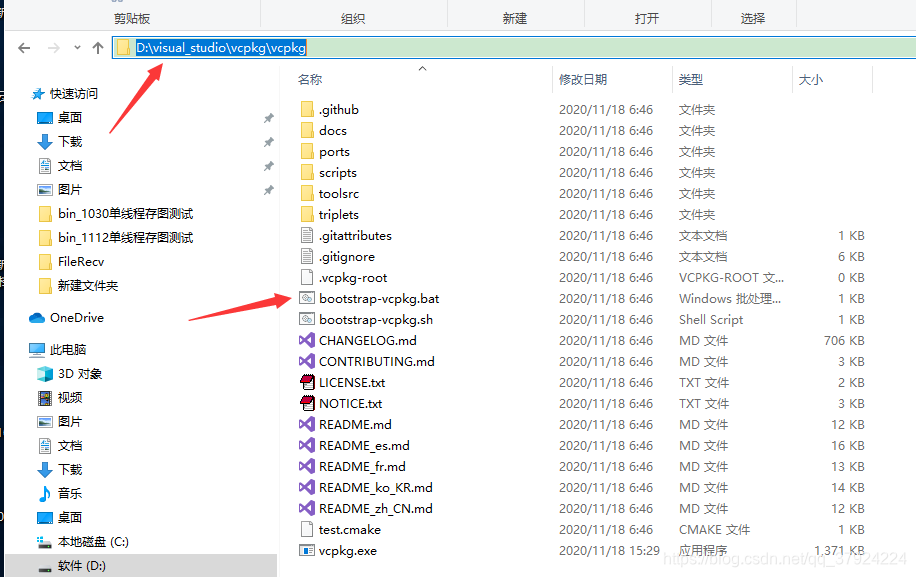Select the .github folder icon
This screenshot has width=916, height=577.
307,109
